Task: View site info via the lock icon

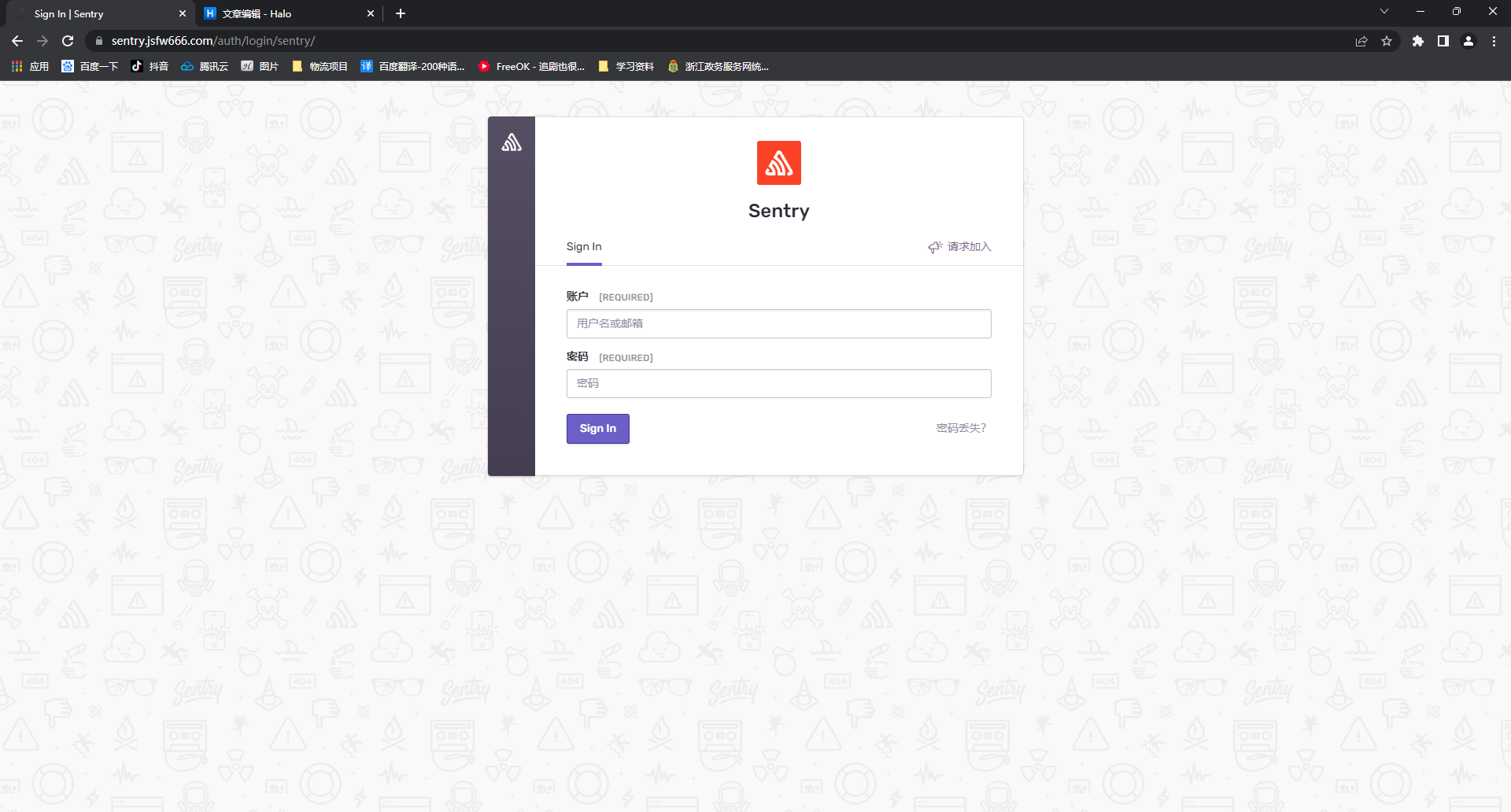Action: (x=98, y=41)
